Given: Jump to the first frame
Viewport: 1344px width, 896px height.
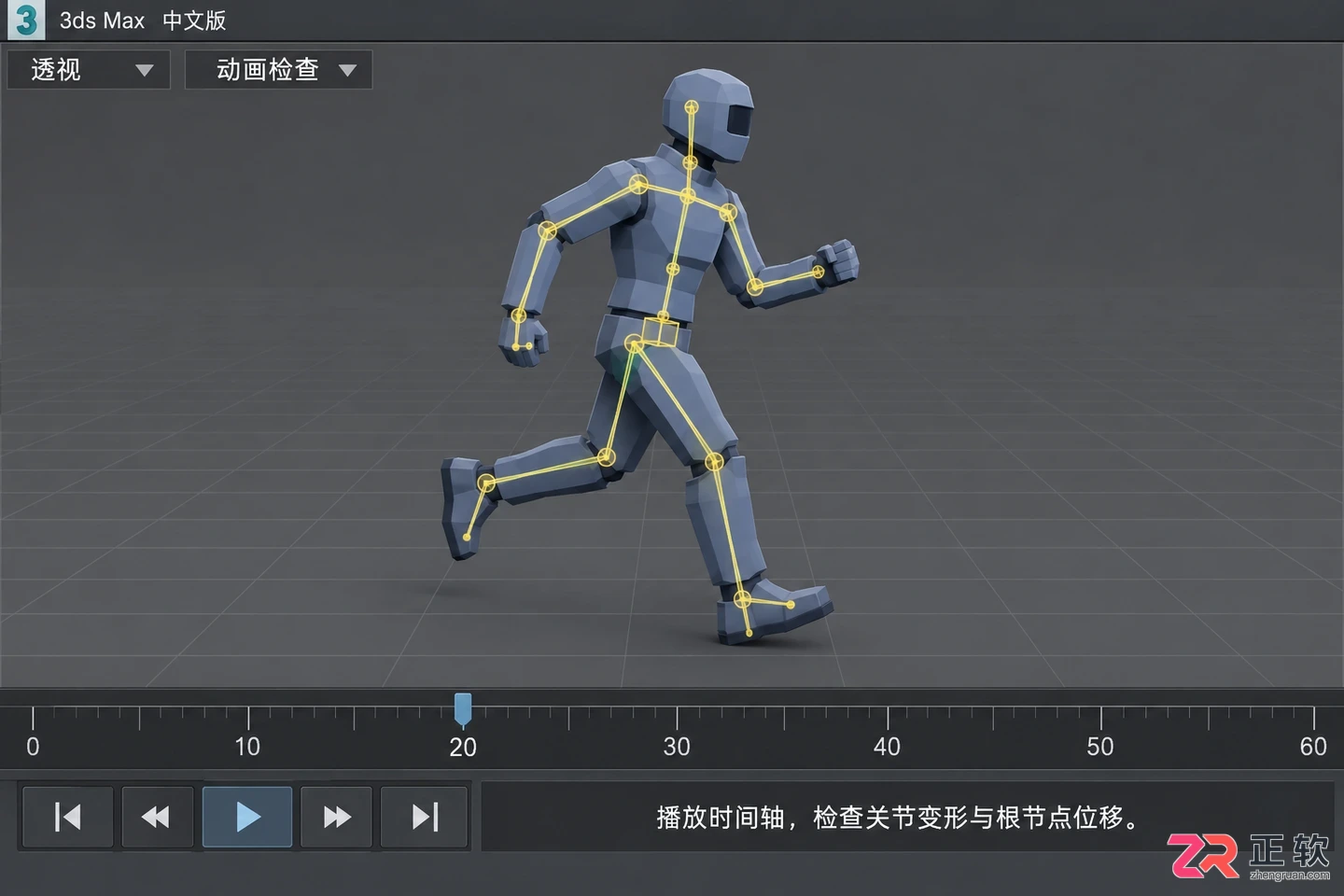Looking at the screenshot, I should pos(67,818).
